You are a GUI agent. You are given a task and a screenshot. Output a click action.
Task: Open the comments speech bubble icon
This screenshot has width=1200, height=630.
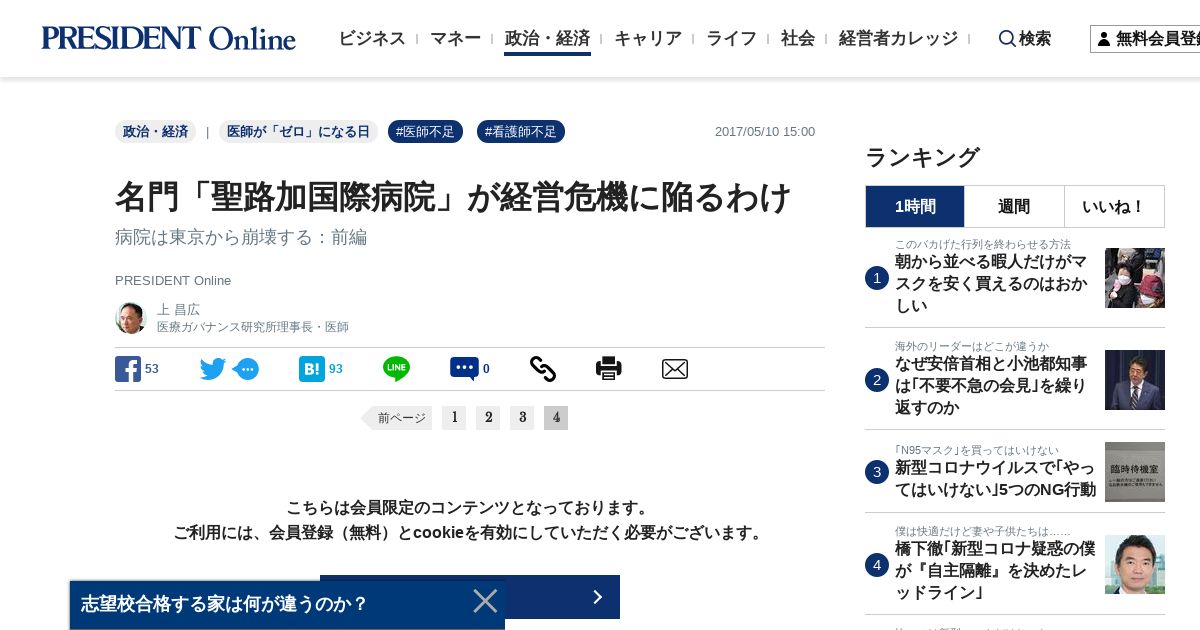[464, 369]
